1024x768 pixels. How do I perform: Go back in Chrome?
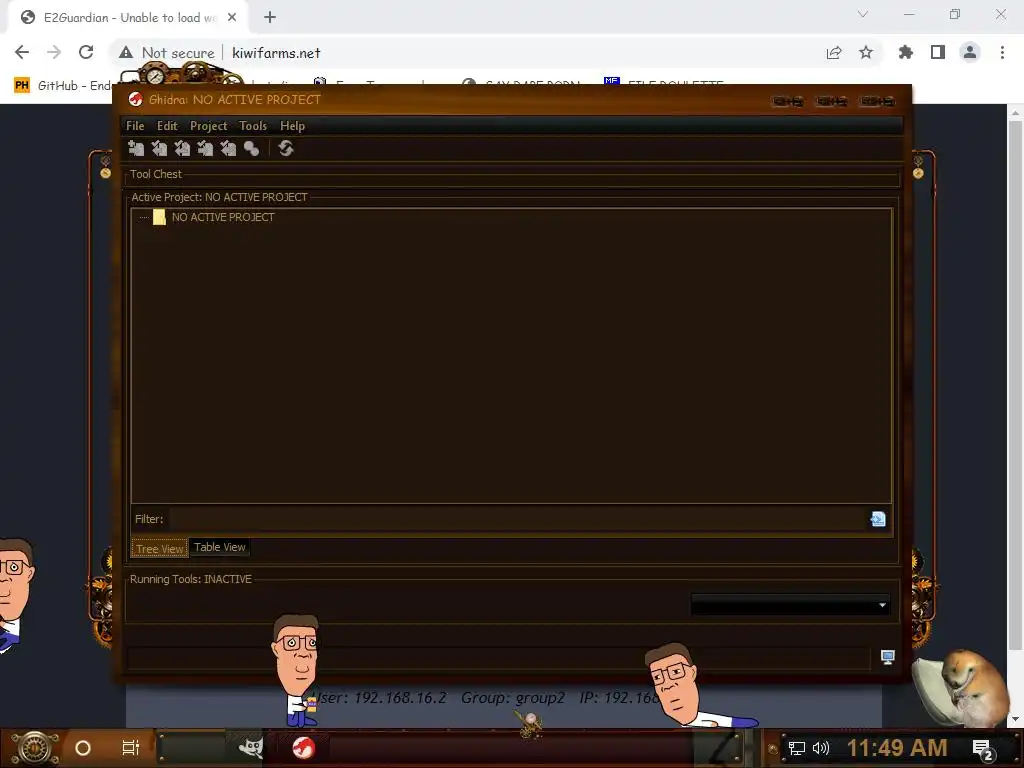22,52
